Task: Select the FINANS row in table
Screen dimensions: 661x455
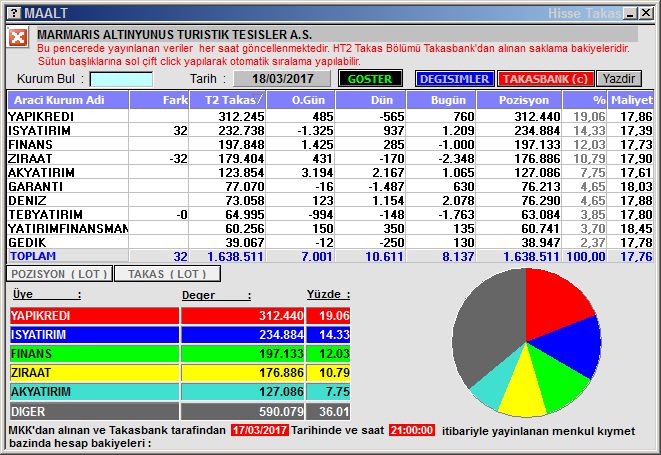Action: (x=330, y=144)
